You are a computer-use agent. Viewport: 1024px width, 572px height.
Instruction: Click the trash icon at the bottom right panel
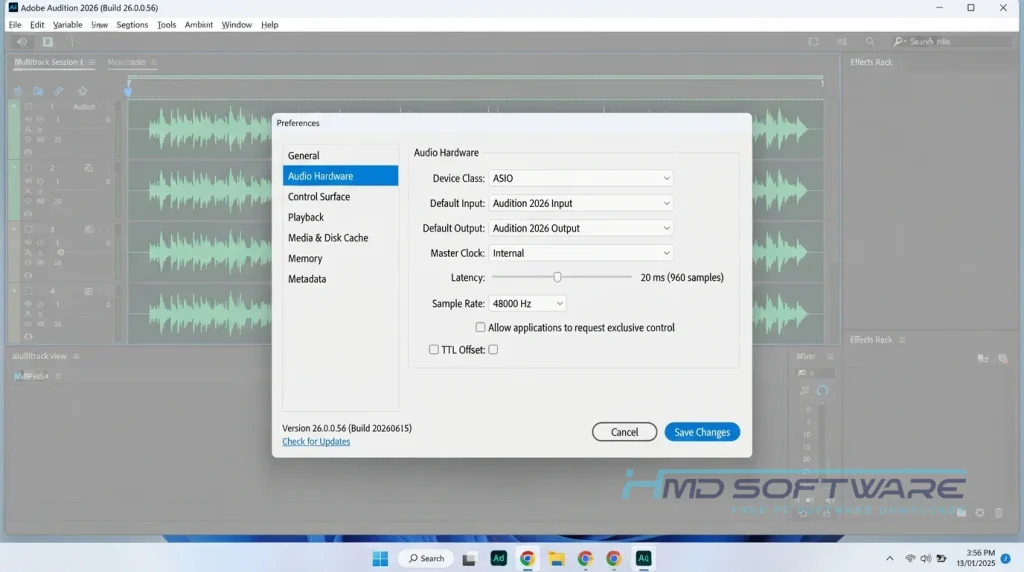click(999, 513)
